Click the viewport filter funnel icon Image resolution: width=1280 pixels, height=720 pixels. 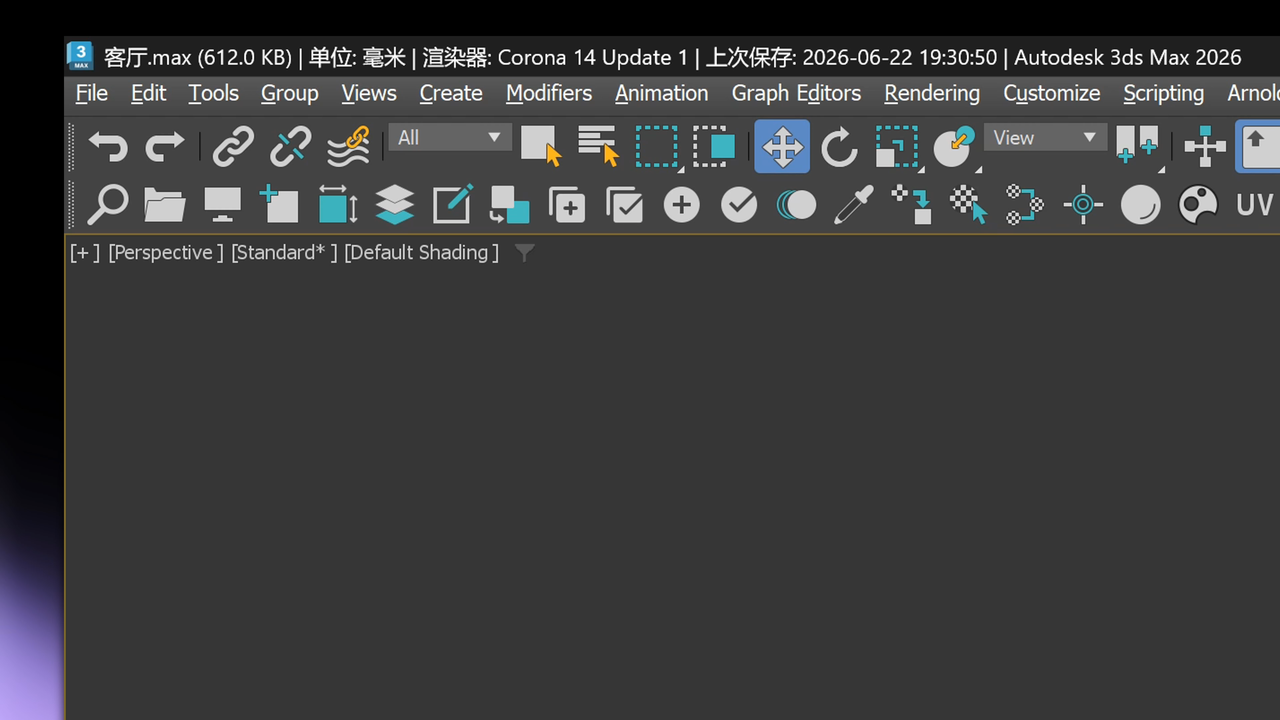click(x=524, y=253)
